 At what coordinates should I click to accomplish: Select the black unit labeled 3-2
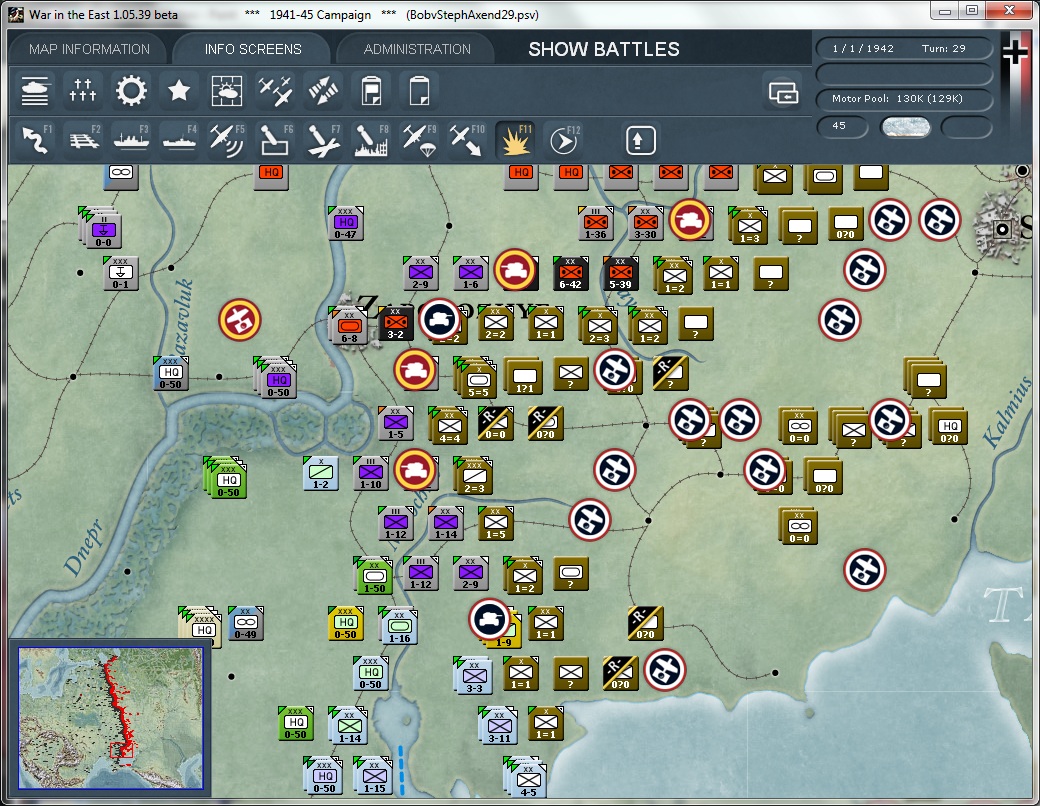click(396, 324)
